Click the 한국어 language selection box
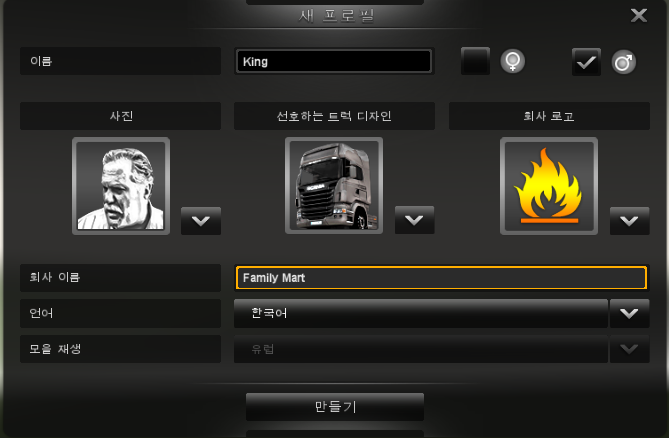The image size is (669, 438). tap(421, 313)
